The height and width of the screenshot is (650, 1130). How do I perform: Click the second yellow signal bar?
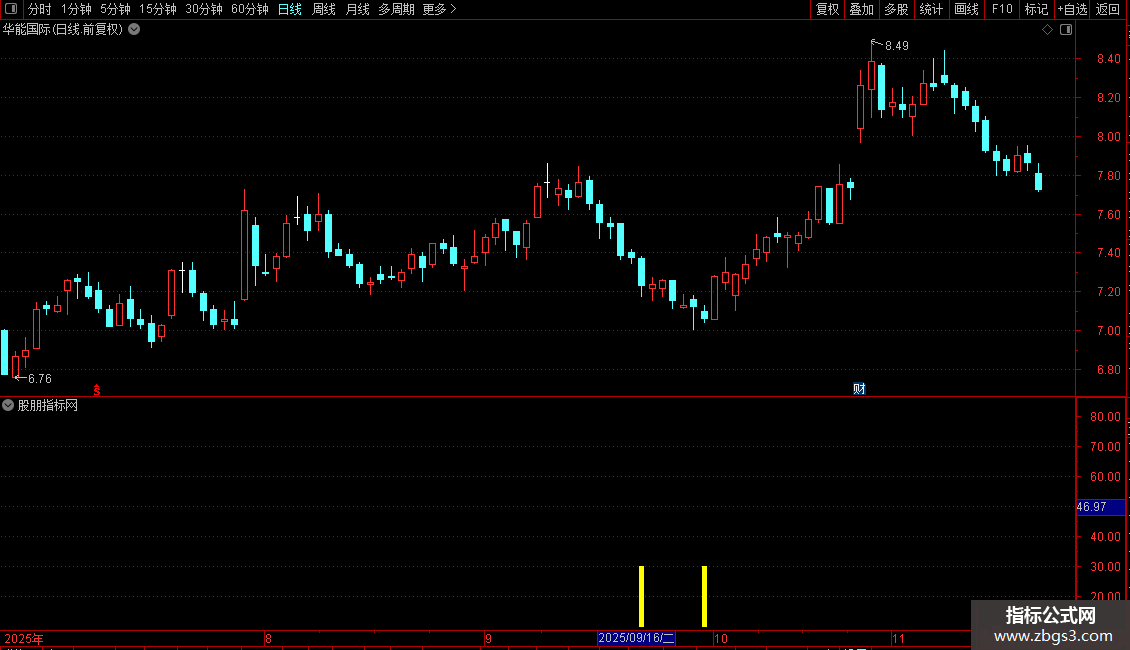point(704,596)
